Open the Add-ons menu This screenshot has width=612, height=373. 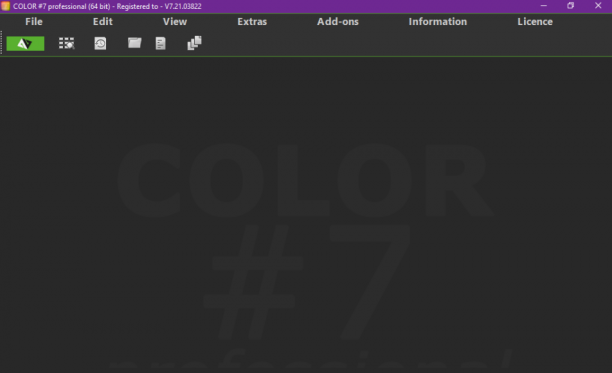pyautogui.click(x=338, y=22)
